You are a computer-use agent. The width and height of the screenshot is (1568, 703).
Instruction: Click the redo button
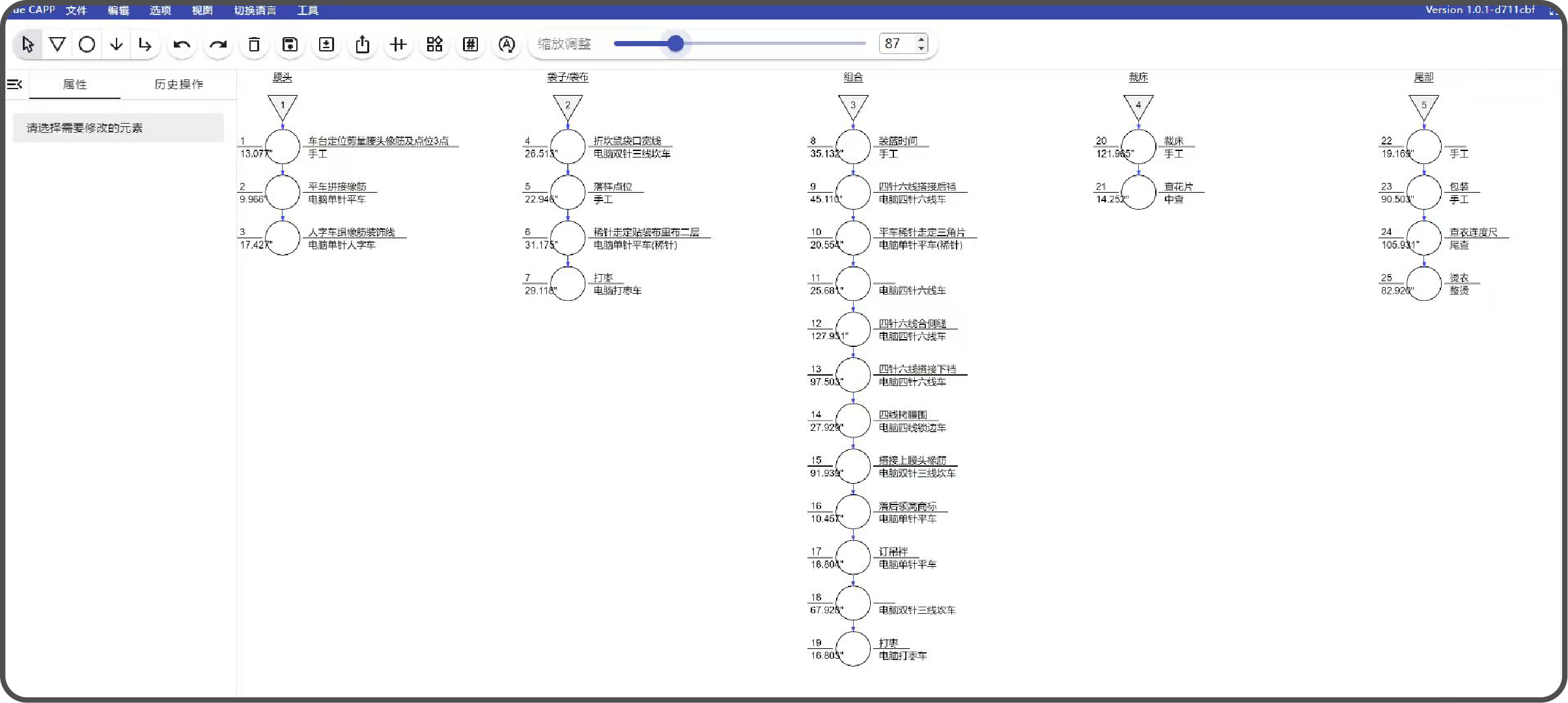pyautogui.click(x=218, y=44)
